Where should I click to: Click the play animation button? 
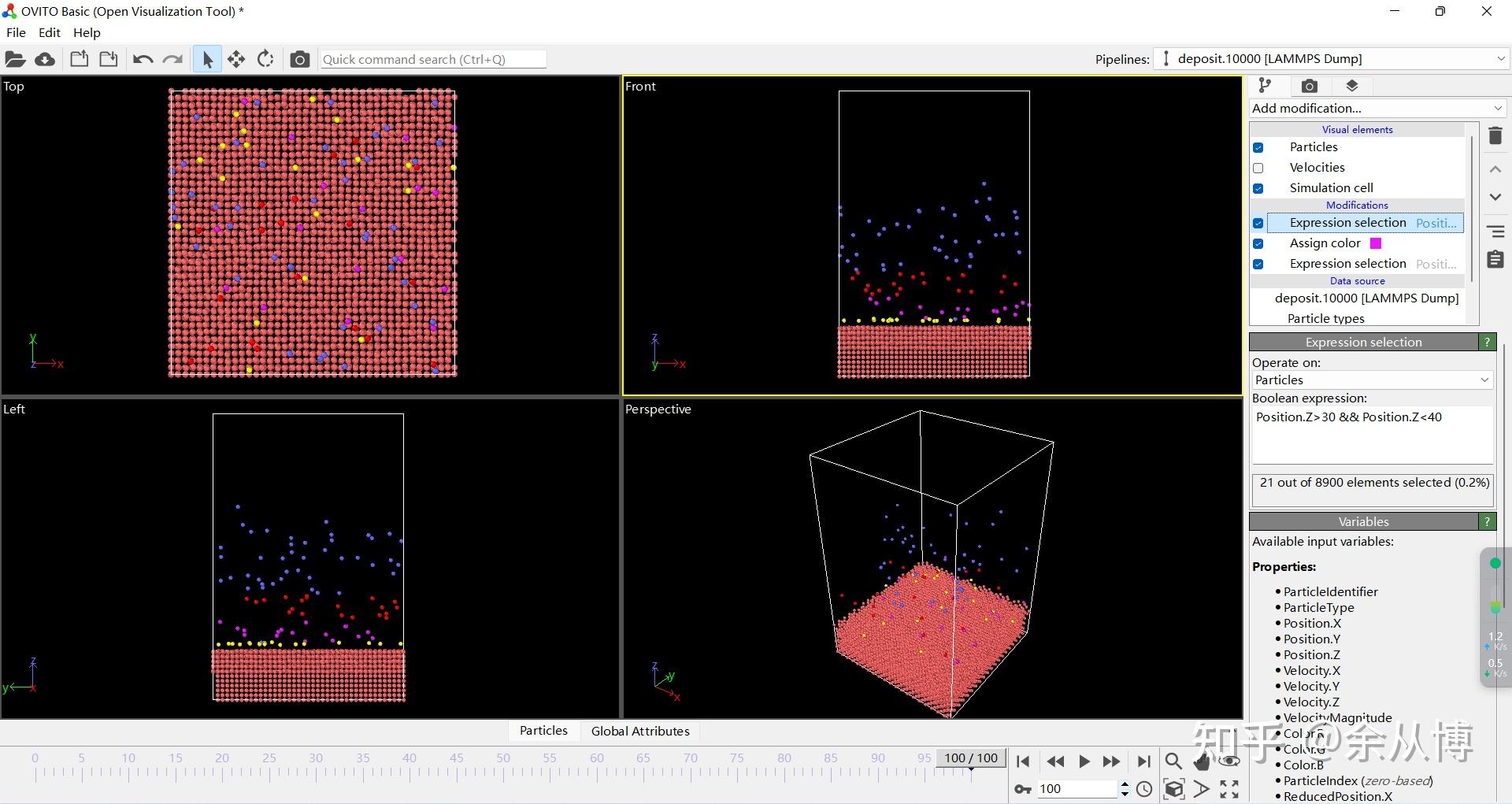coord(1084,761)
